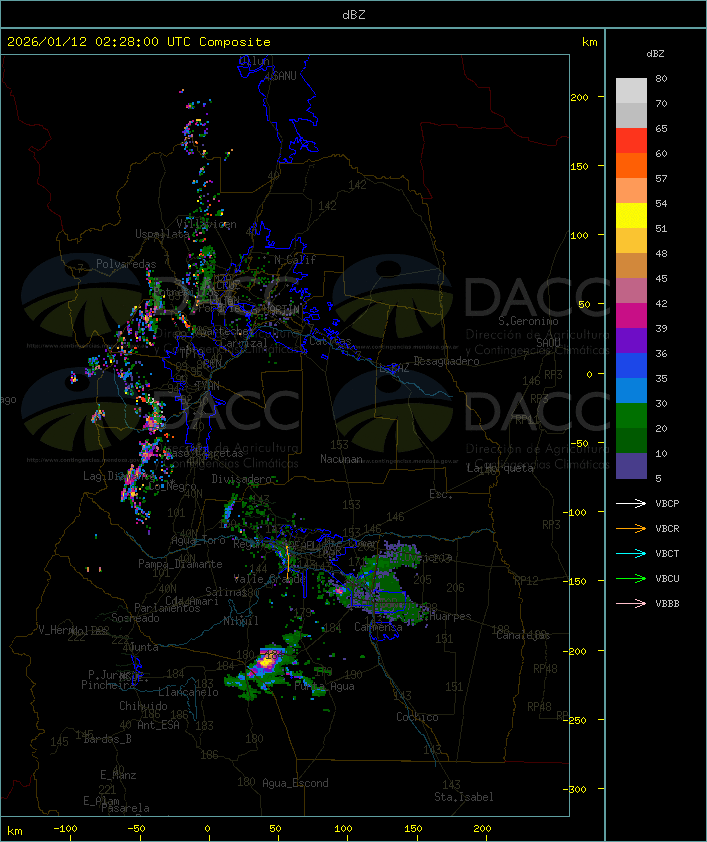The image size is (707, 842).
Task: Select the magenta 42 dBZ legend swatch
Action: pyautogui.click(x=631, y=315)
